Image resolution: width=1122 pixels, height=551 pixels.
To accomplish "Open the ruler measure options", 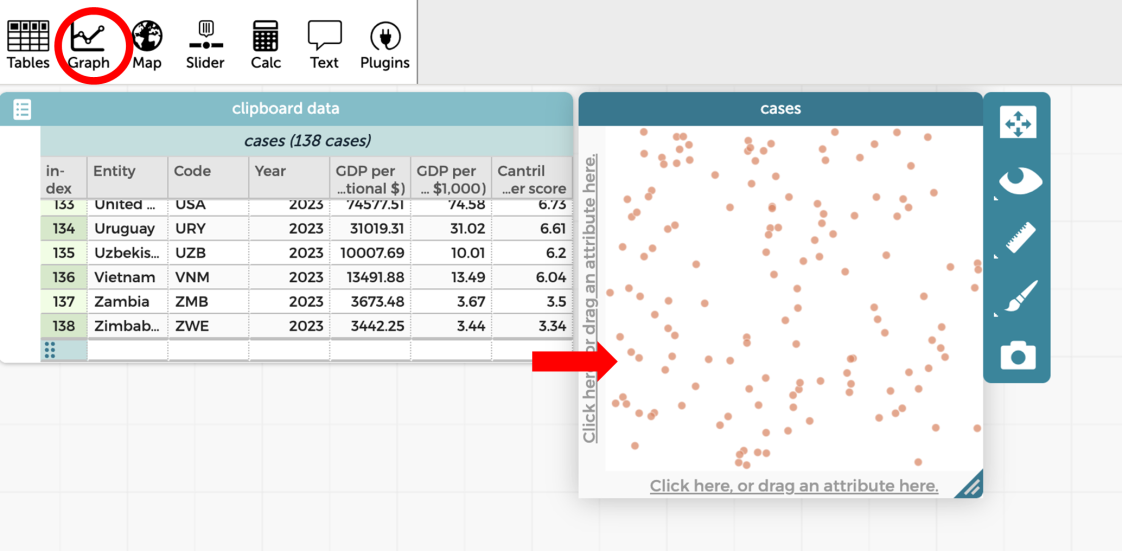I will pos(1017,239).
